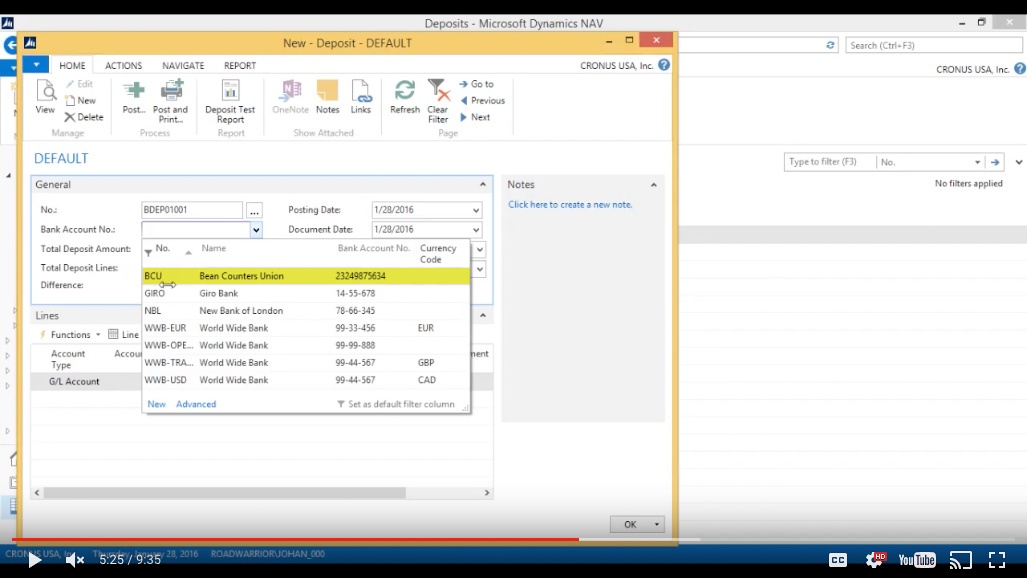Click here to create a new note

point(570,204)
